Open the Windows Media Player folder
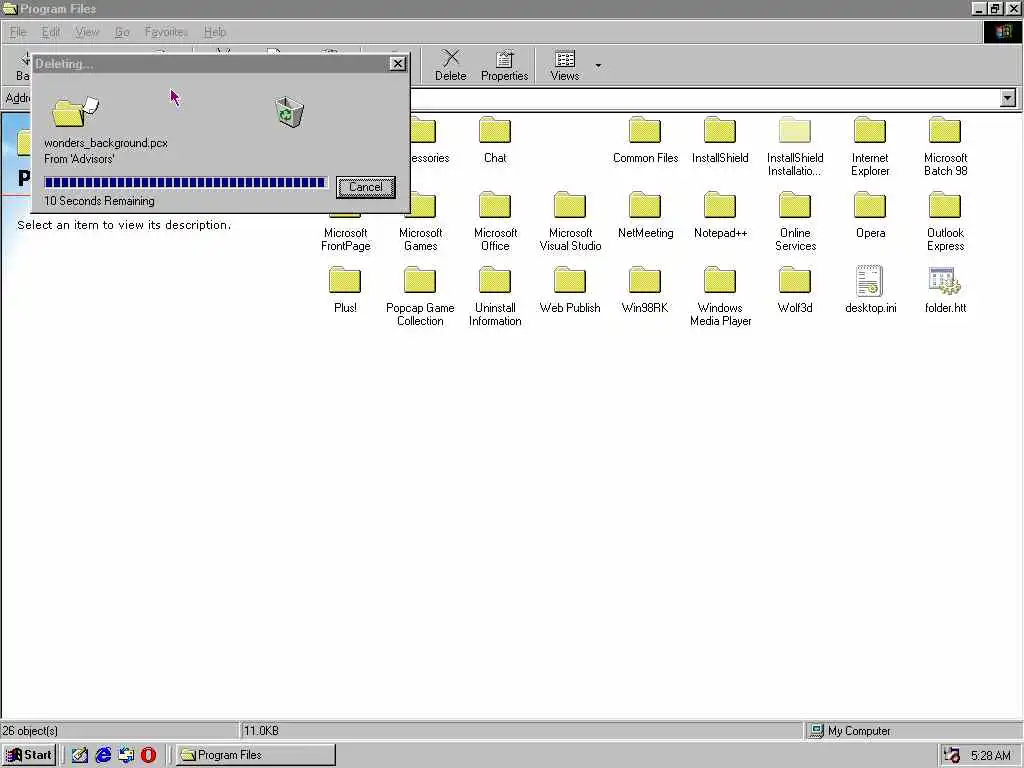The height and width of the screenshot is (768, 1024). [720, 296]
